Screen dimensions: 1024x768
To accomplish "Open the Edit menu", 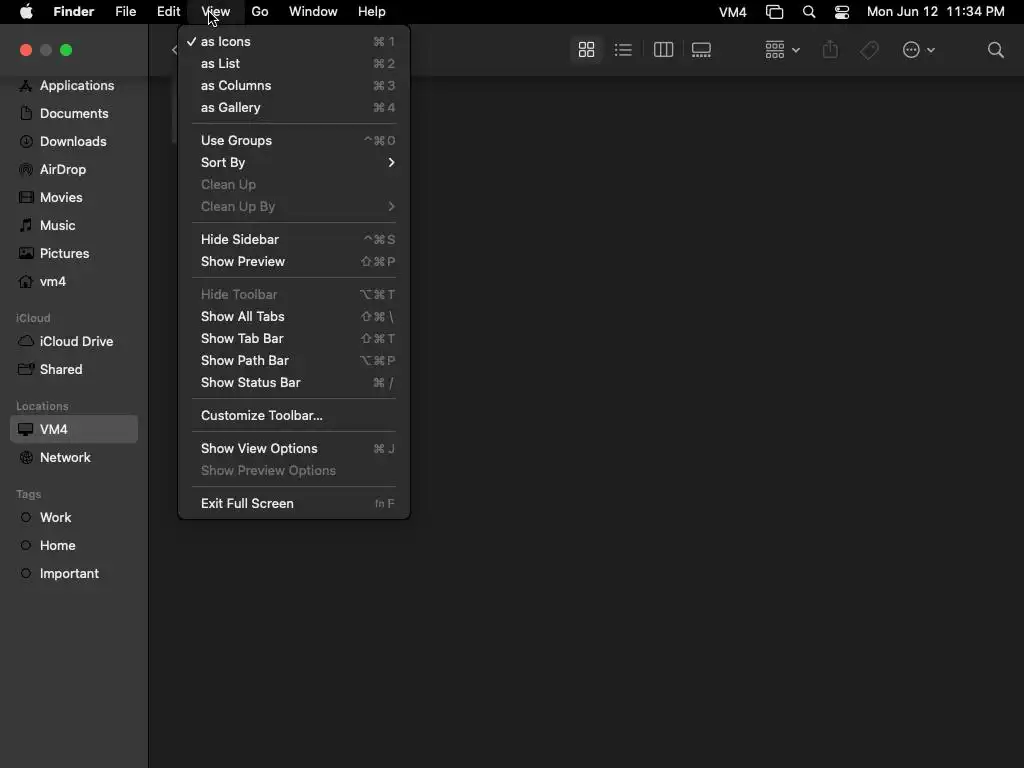I will click(x=168, y=12).
